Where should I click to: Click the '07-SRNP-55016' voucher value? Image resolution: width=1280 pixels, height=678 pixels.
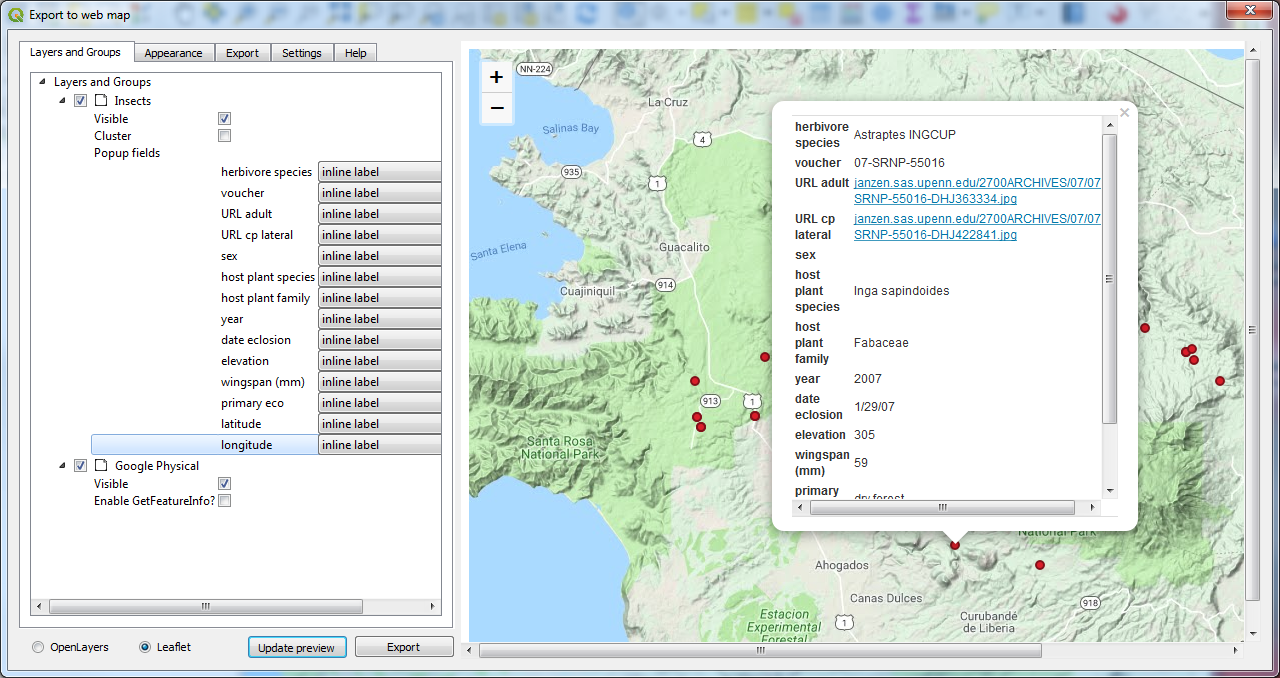(x=899, y=163)
